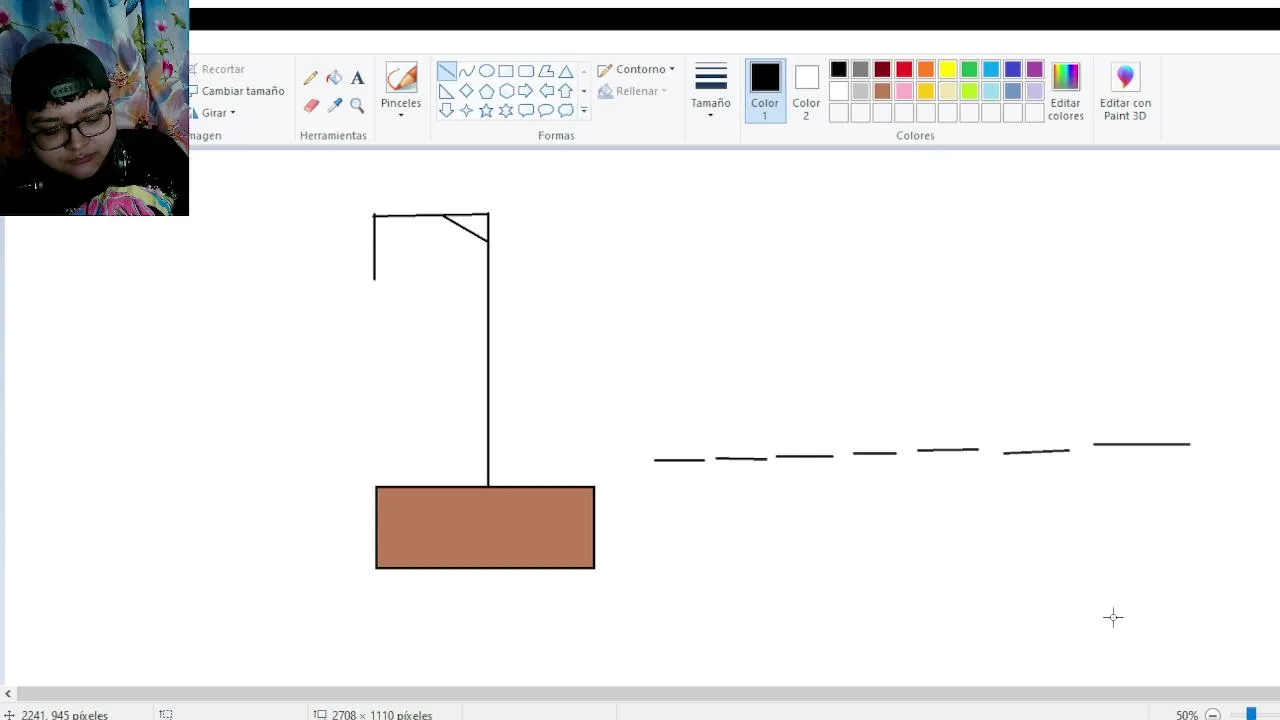Move shapes gallery down one row
The width and height of the screenshot is (1280, 720).
point(584,91)
